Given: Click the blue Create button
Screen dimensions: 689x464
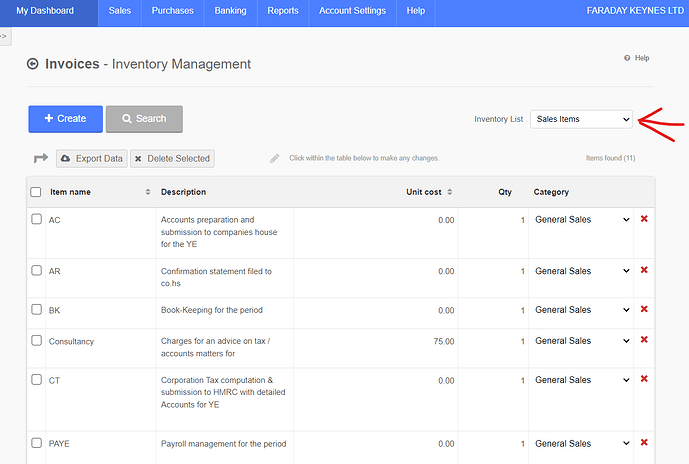Looking at the screenshot, I should pos(65,119).
